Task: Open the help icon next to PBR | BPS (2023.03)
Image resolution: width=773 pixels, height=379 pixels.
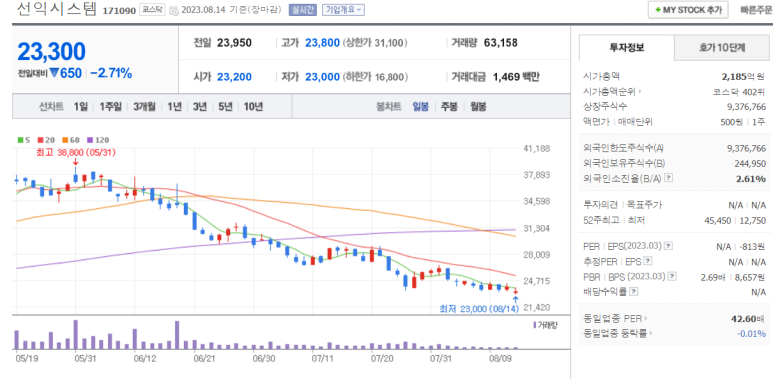Action: 672,276
